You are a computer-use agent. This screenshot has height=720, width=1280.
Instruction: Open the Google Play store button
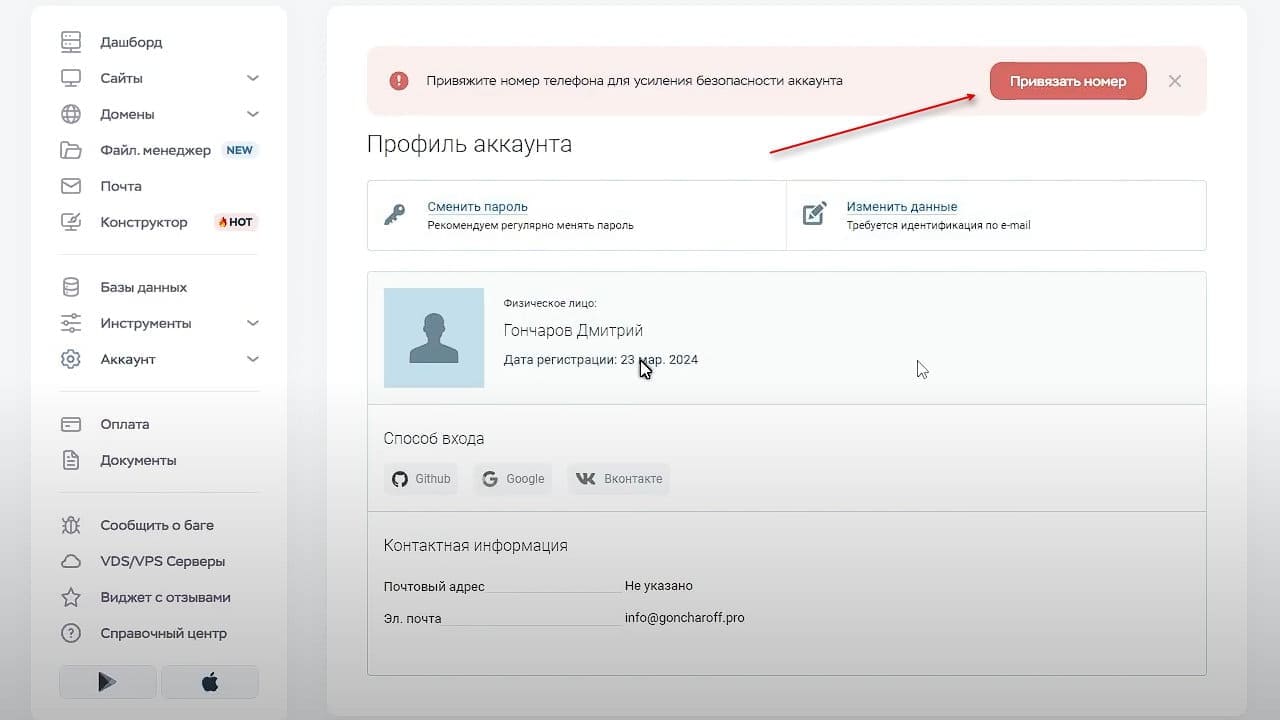pos(108,682)
